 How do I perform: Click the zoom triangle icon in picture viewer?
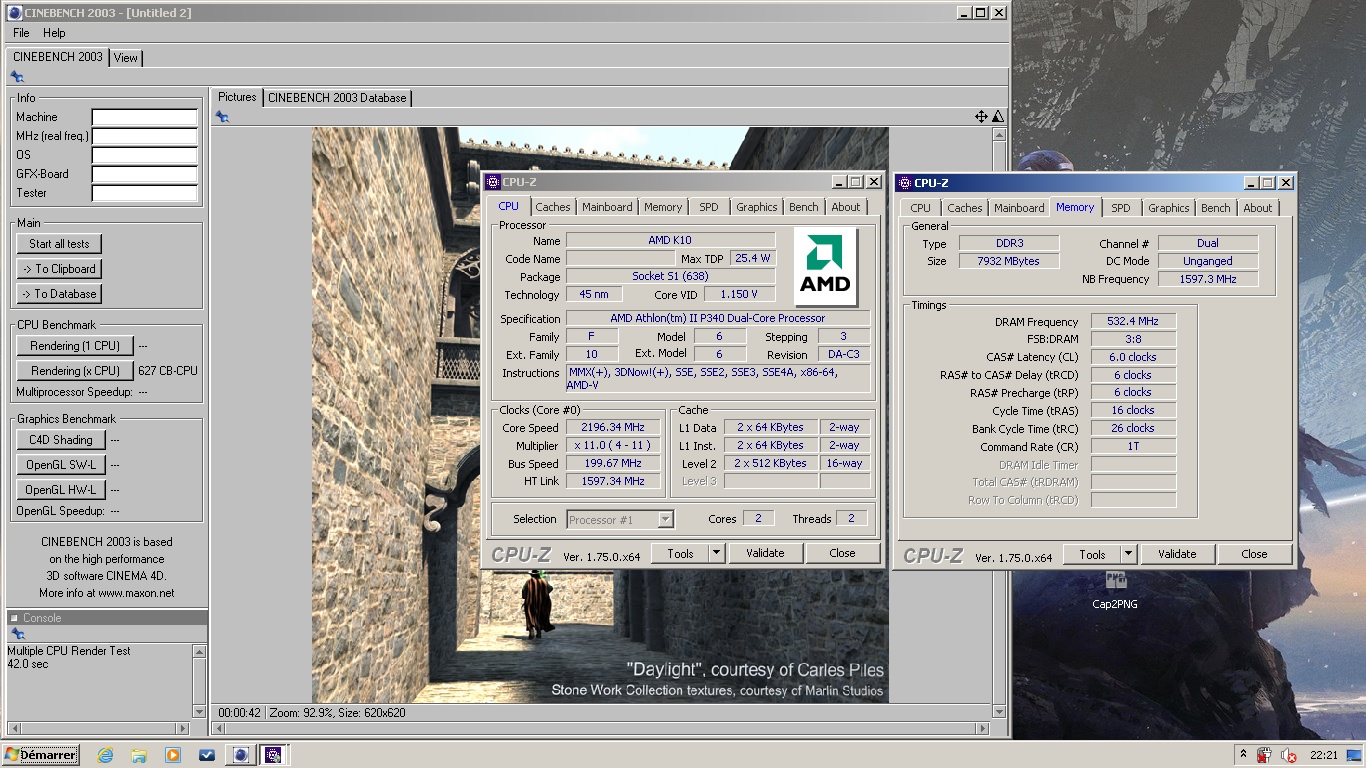pyautogui.click(x=997, y=117)
